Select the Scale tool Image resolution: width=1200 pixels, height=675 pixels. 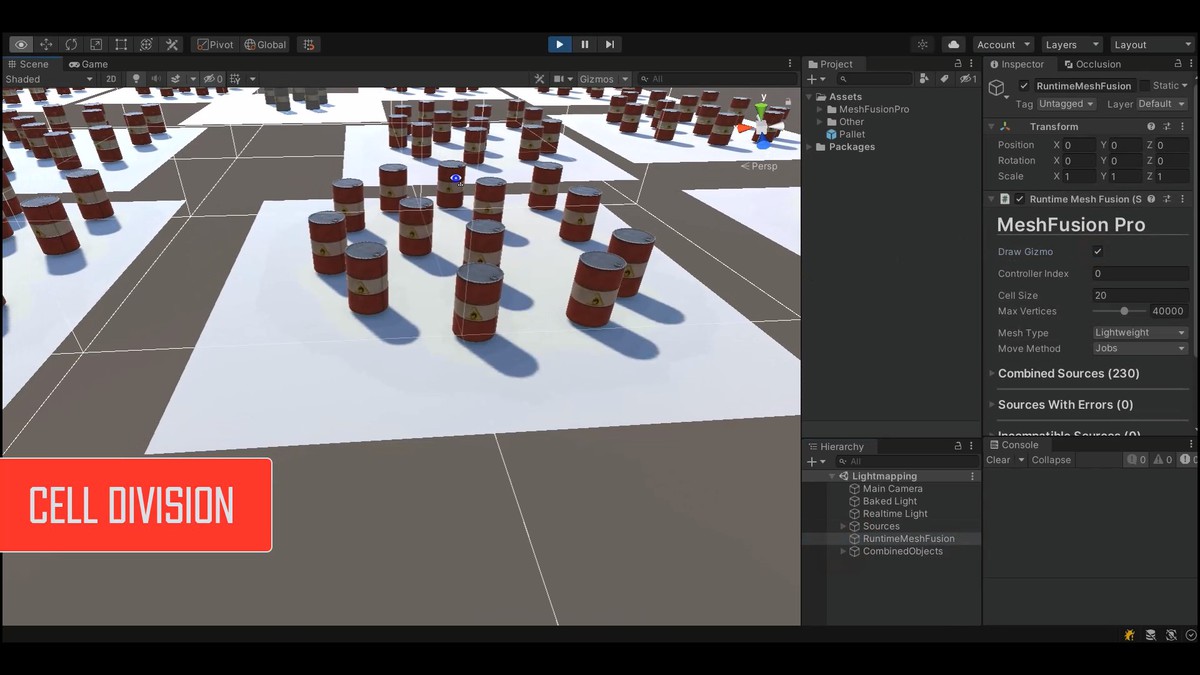[96, 44]
